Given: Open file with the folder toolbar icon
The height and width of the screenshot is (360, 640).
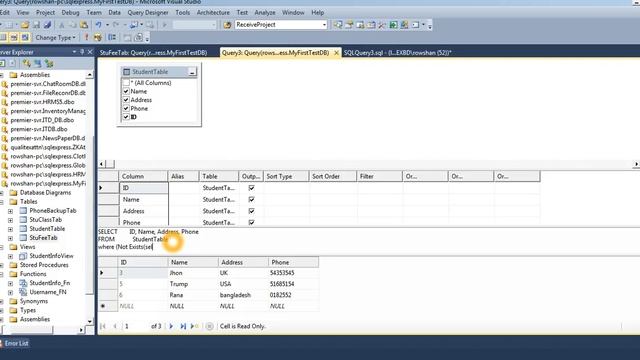Looking at the screenshot, I should (25, 25).
